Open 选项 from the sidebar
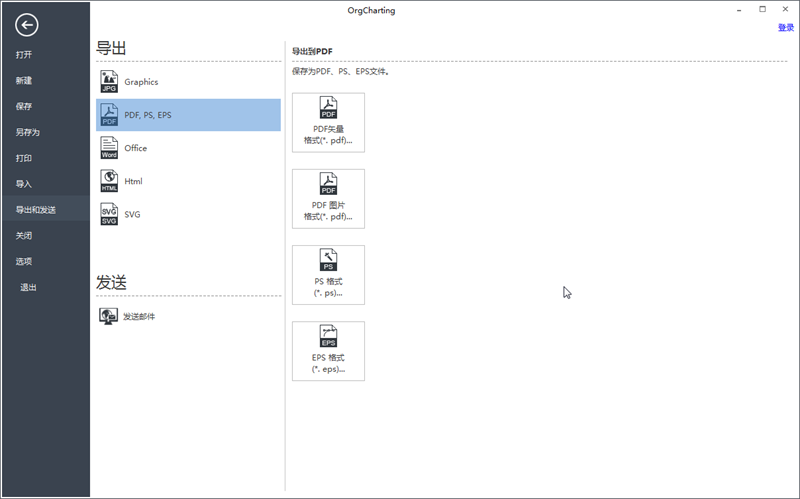The image size is (800, 499). 24,262
